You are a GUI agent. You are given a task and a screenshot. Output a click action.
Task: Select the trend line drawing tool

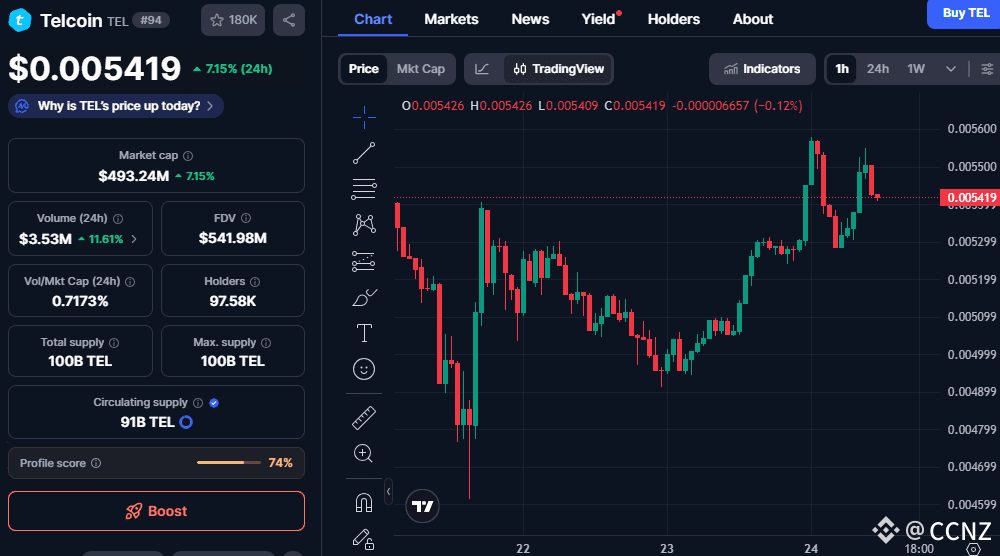click(x=364, y=153)
